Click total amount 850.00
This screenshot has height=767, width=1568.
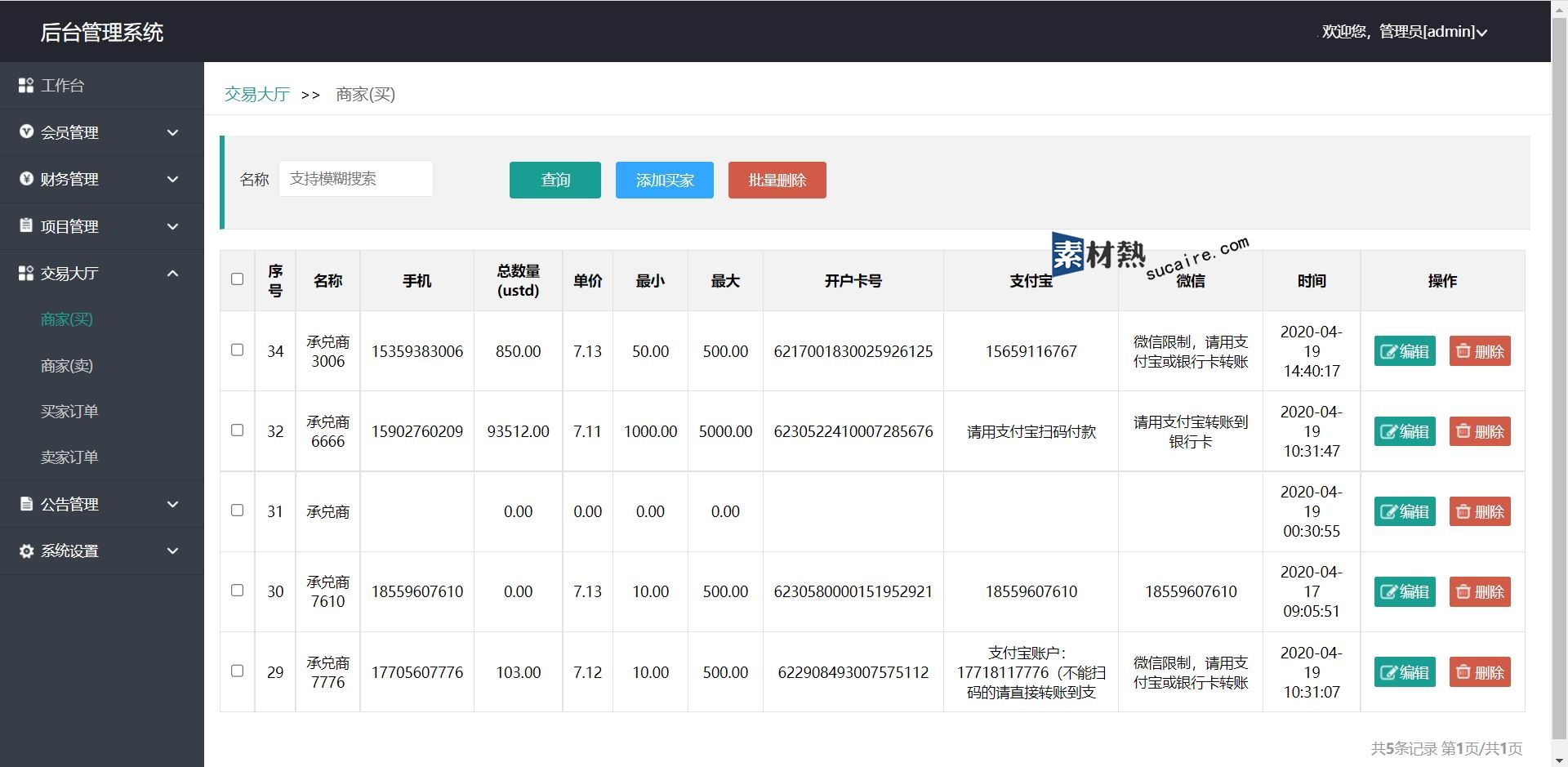pyautogui.click(x=519, y=351)
